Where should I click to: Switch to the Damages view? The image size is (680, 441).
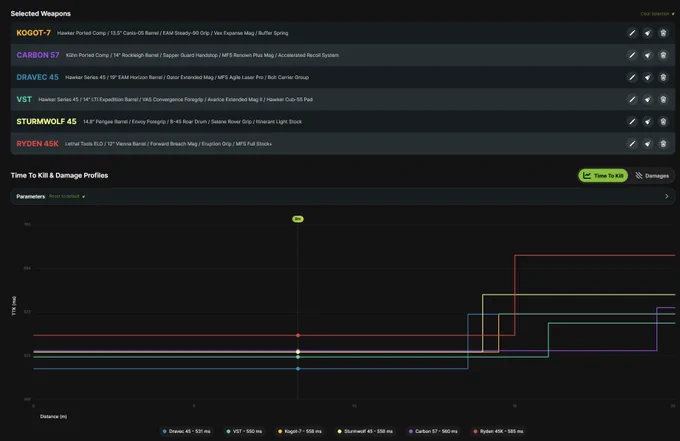[652, 176]
